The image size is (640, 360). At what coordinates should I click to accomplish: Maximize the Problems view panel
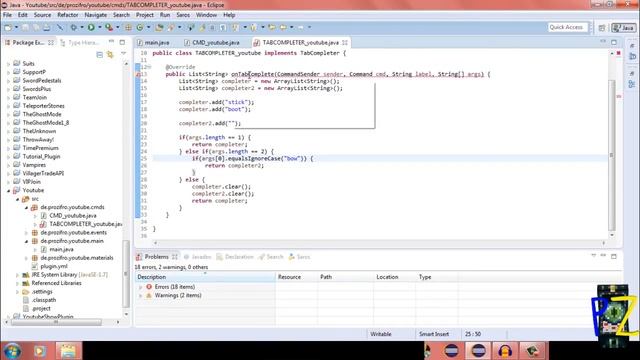coord(614,256)
